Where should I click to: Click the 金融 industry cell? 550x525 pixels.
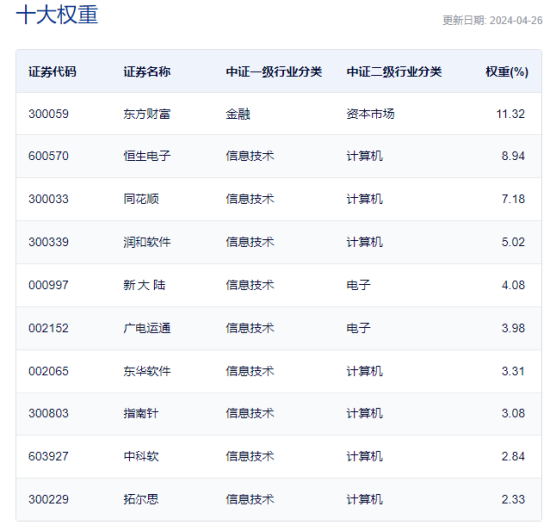coord(238,114)
